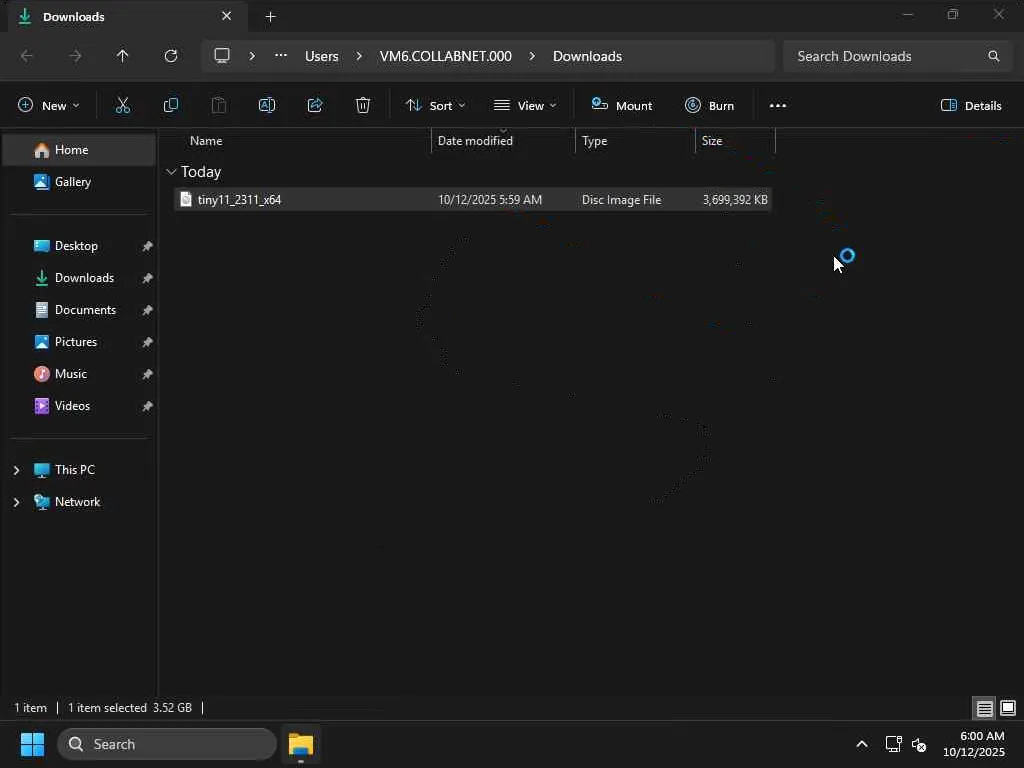This screenshot has height=768, width=1024.
Task: Click the 3,699,392 KB size cell
Action: tap(735, 200)
